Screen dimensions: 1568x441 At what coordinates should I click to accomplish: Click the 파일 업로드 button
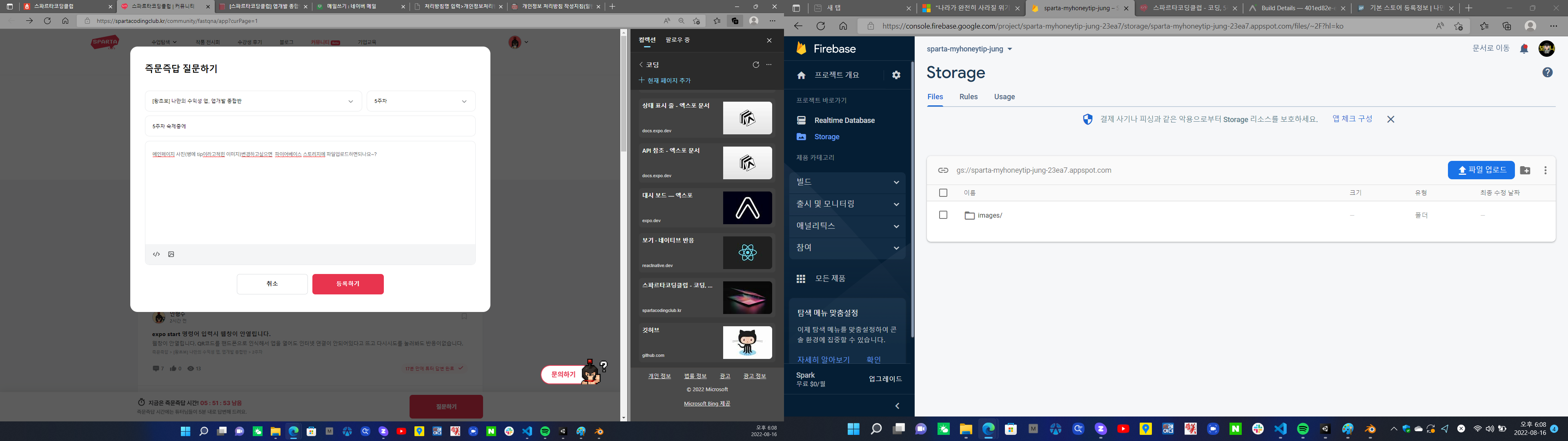coord(1481,171)
